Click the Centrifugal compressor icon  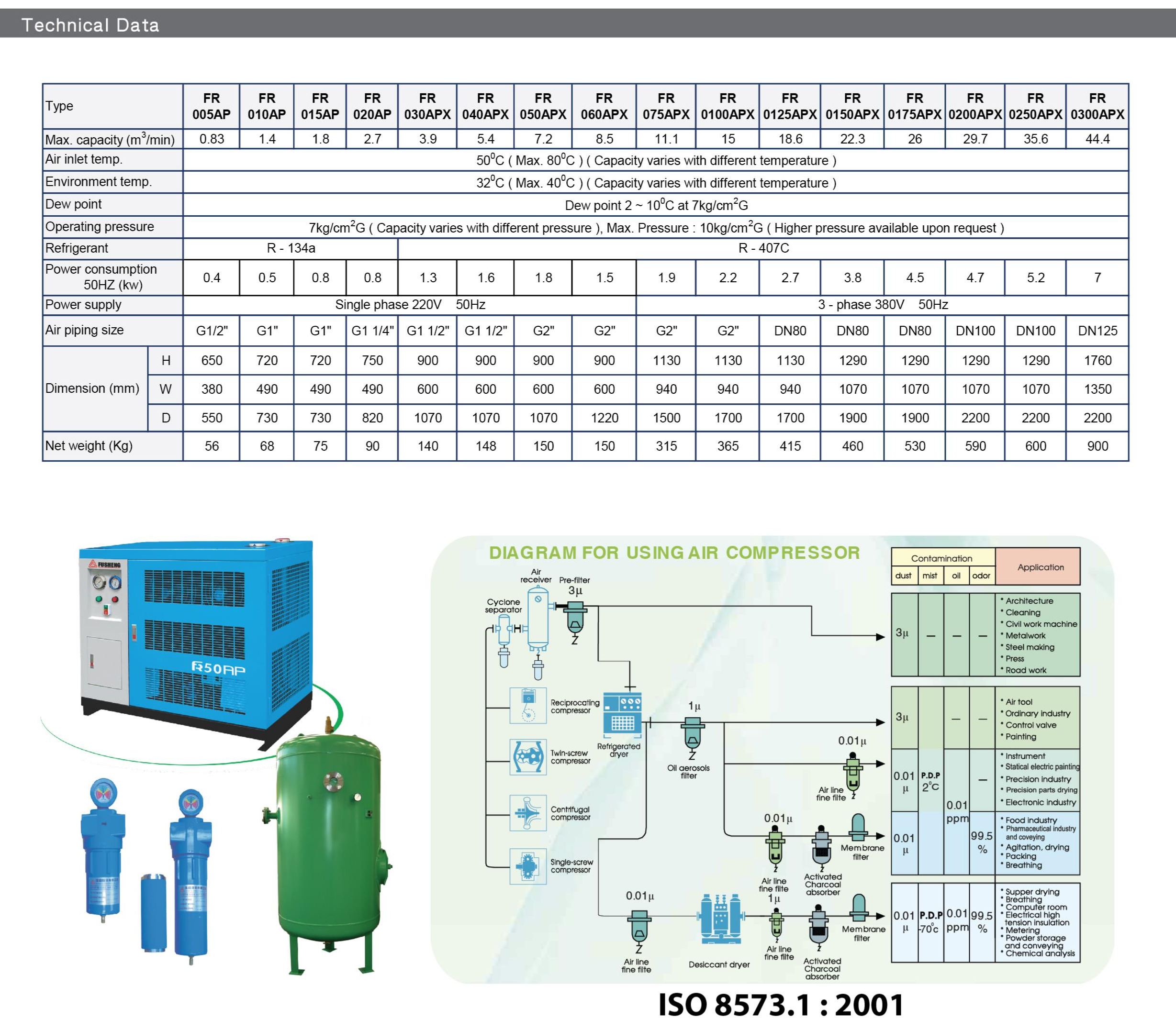[527, 813]
